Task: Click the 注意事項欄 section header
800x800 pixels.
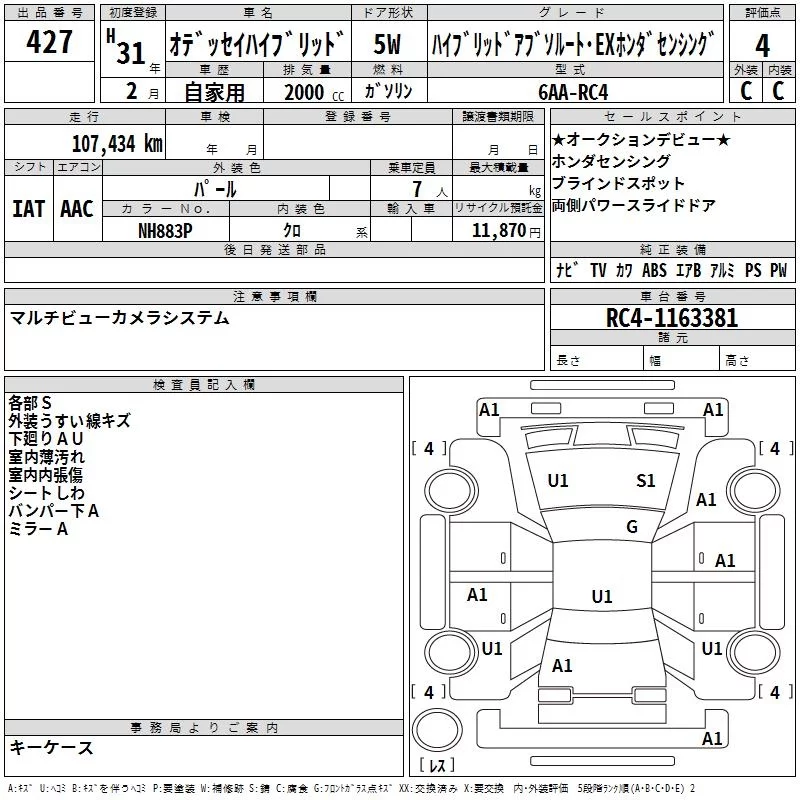Action: (x=274, y=296)
